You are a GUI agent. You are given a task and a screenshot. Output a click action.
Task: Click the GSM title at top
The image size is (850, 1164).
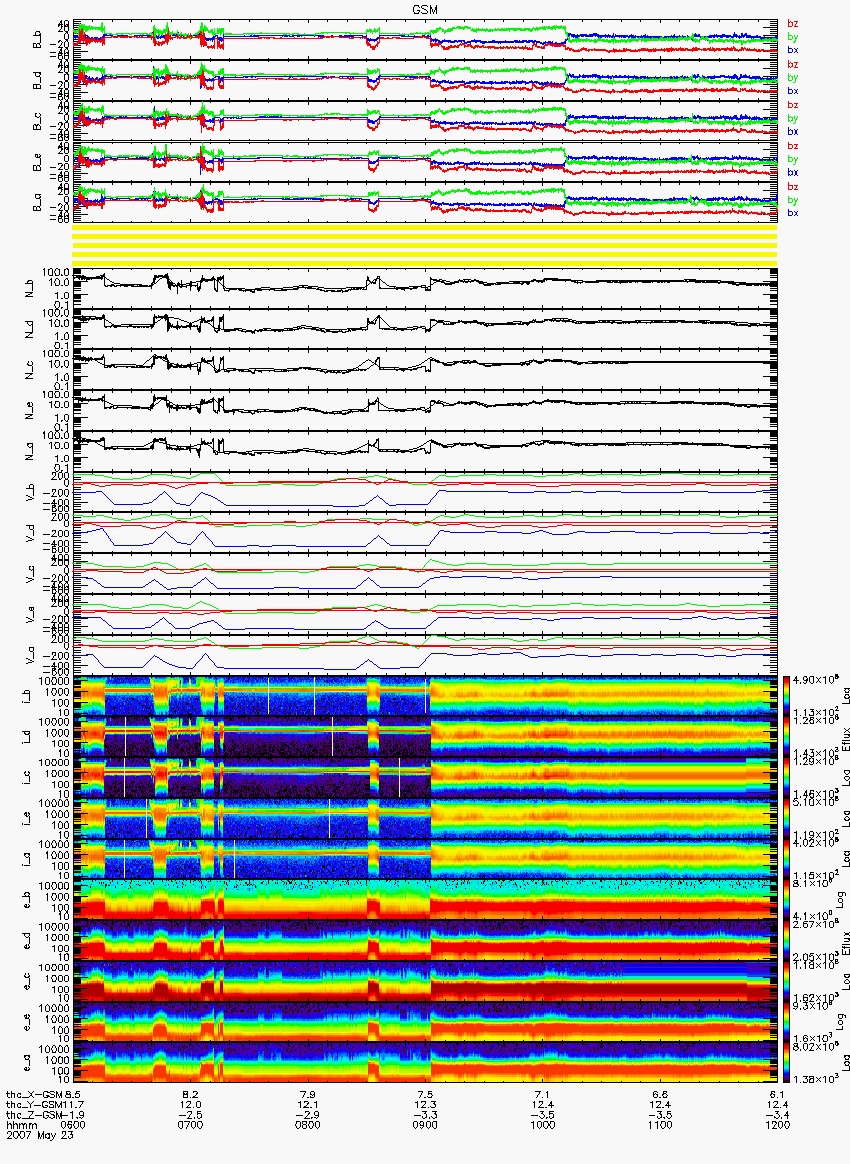click(424, 9)
